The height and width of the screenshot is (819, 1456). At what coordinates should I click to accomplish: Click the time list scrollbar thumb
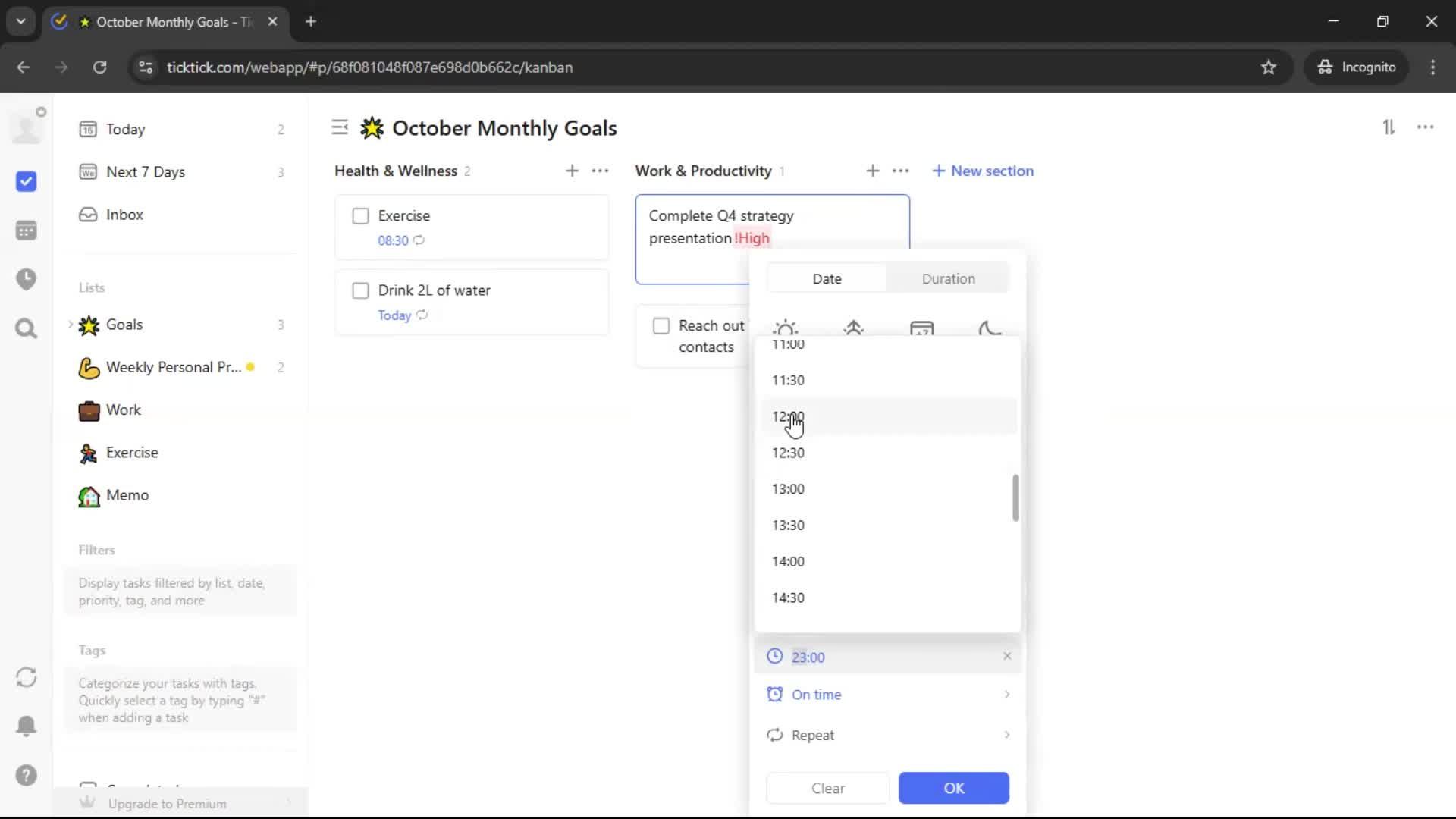click(x=1015, y=498)
